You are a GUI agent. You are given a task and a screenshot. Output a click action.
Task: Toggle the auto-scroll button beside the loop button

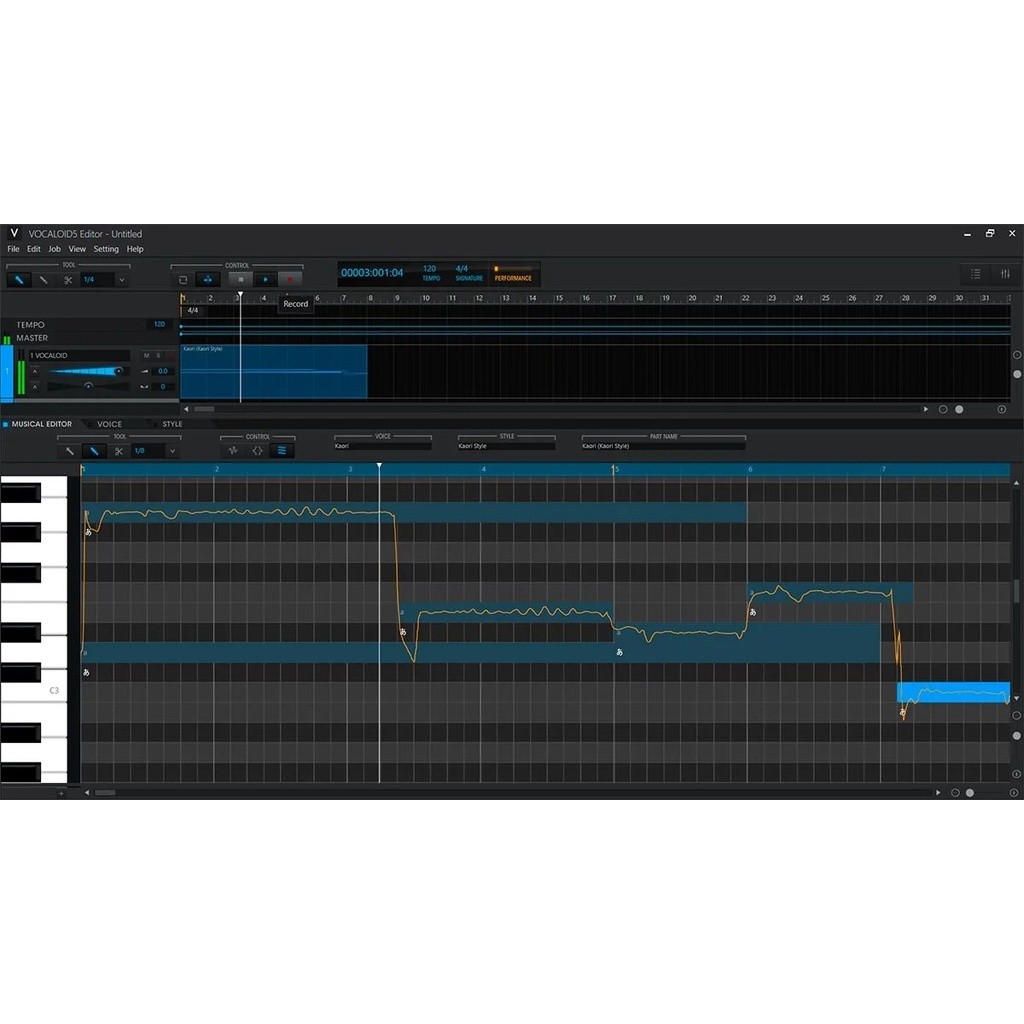208,280
